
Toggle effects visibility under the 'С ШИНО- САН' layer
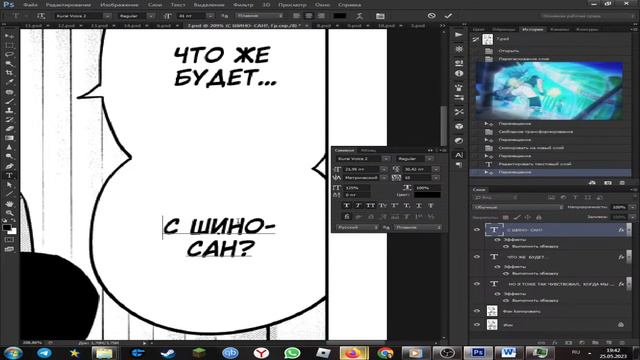point(497,240)
